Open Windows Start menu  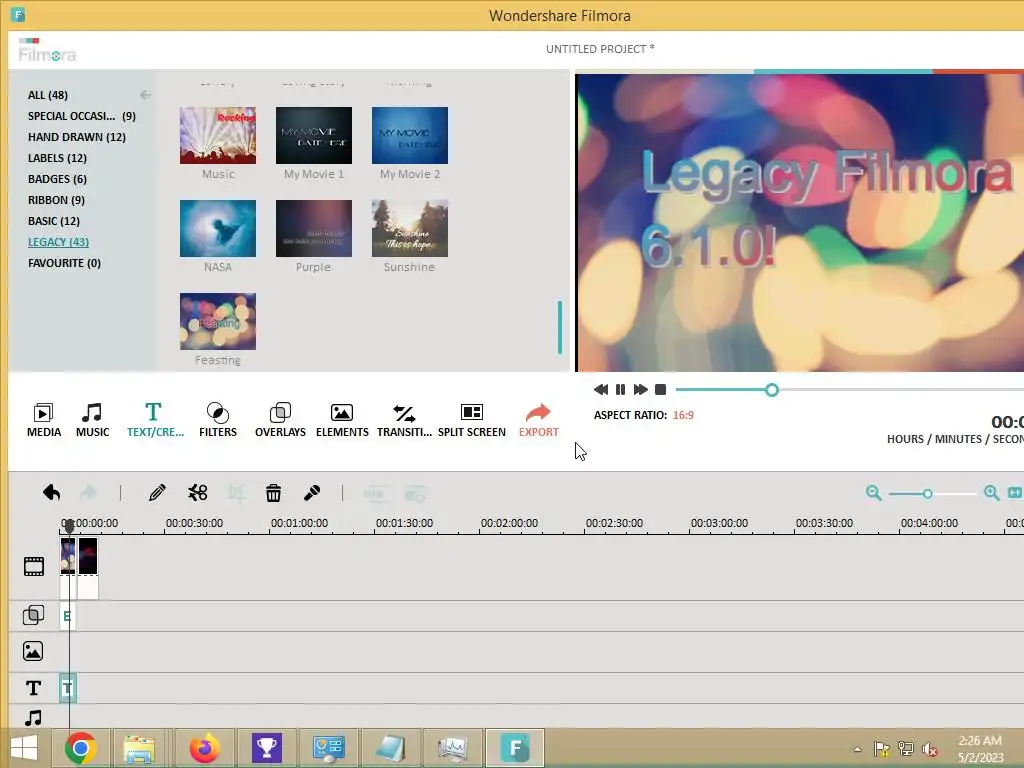coord(24,748)
